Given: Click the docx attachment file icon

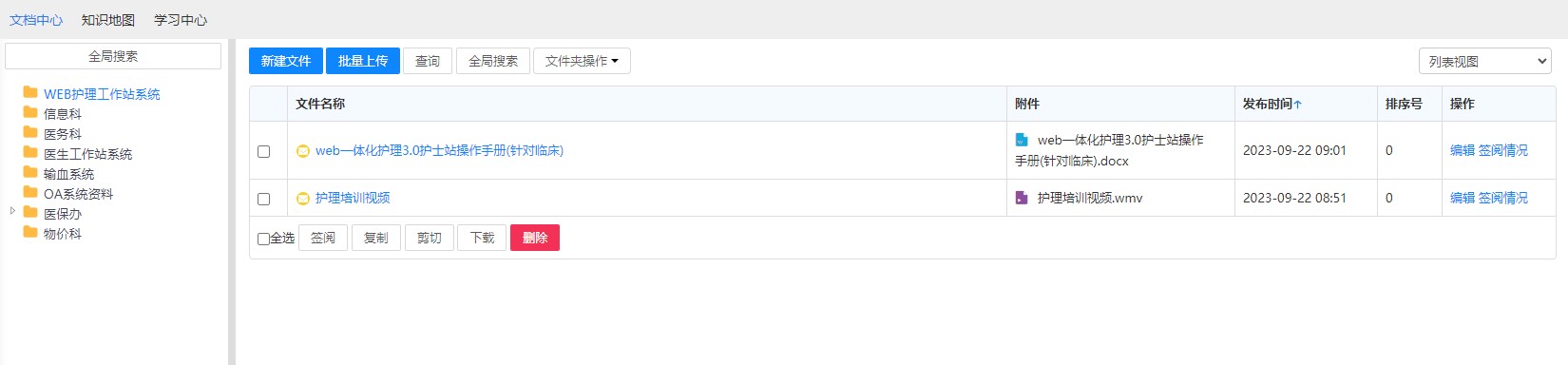Looking at the screenshot, I should 1022,140.
